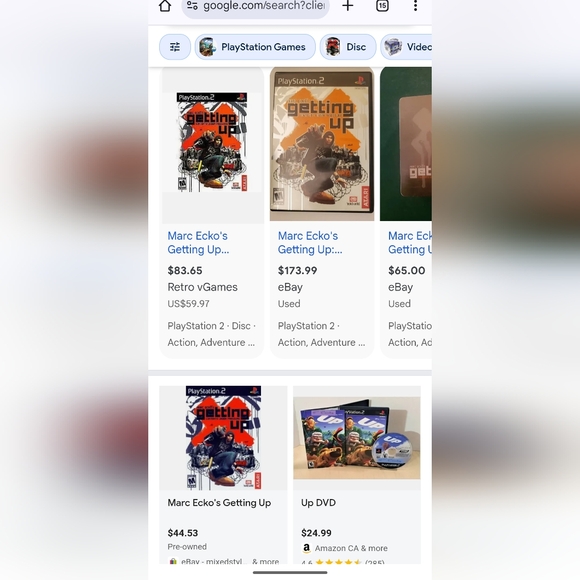580x580 pixels.
Task: Open the $65.00 eBay used listing title
Action: coord(410,243)
